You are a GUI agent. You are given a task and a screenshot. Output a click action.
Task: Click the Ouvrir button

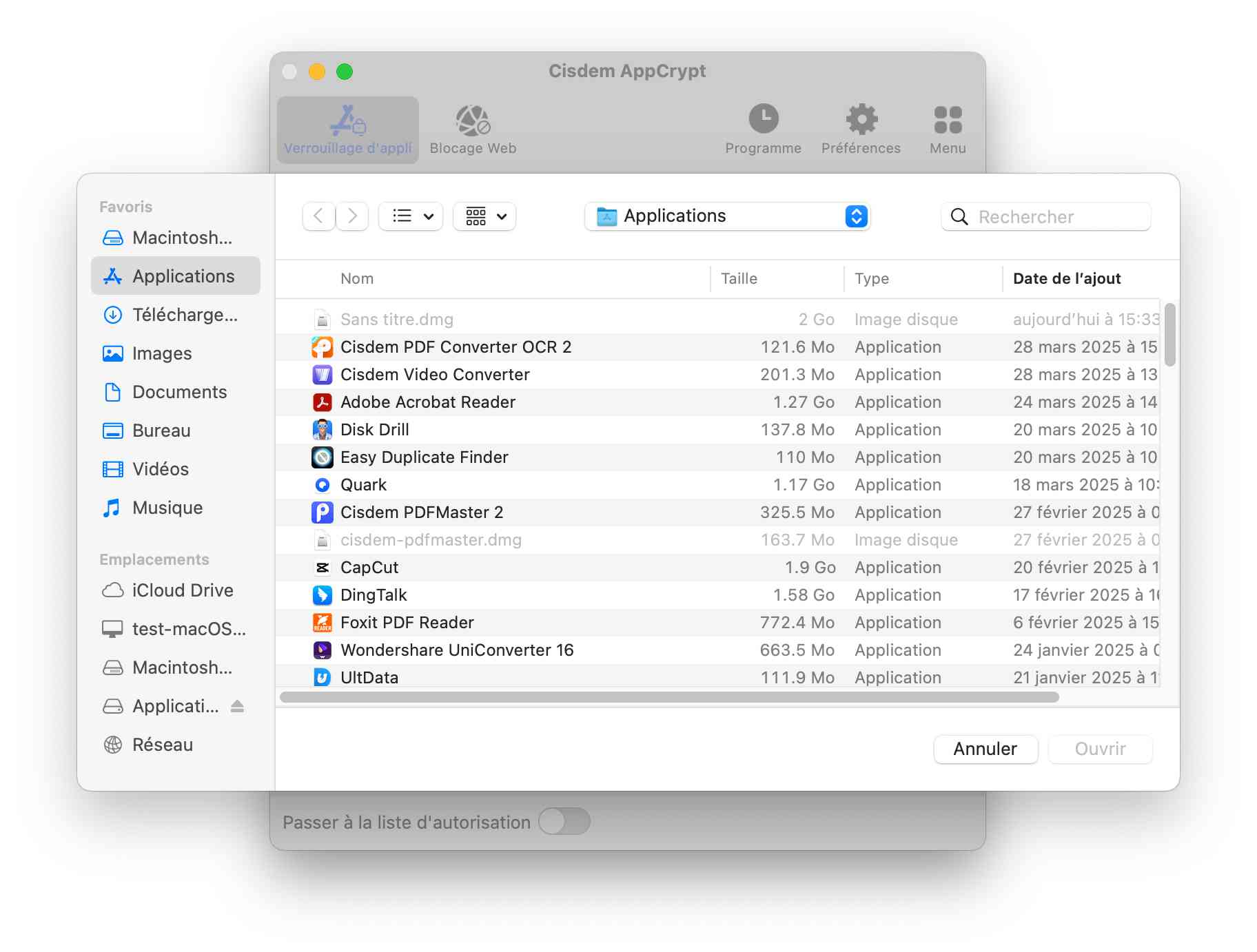point(1100,749)
